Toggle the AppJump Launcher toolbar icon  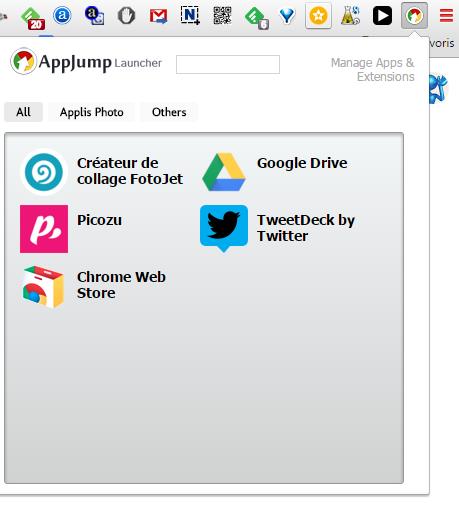[x=414, y=15]
